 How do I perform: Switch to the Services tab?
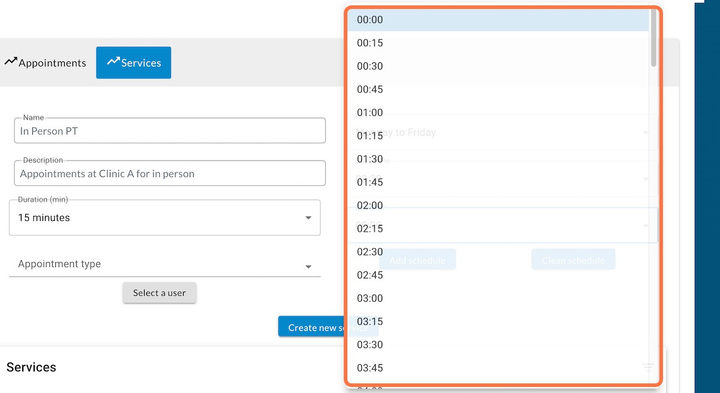click(134, 62)
